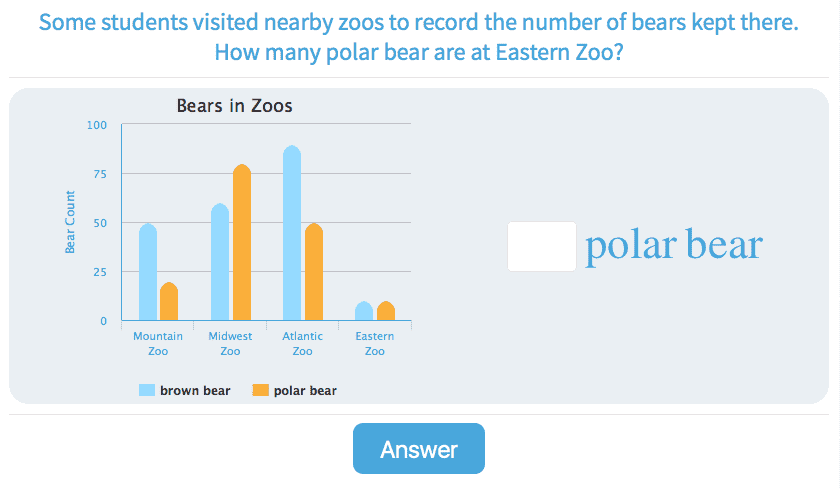This screenshot has height=501, width=840.
Task: Select the Atlantic Zoo polar bear bar
Action: (x=314, y=272)
